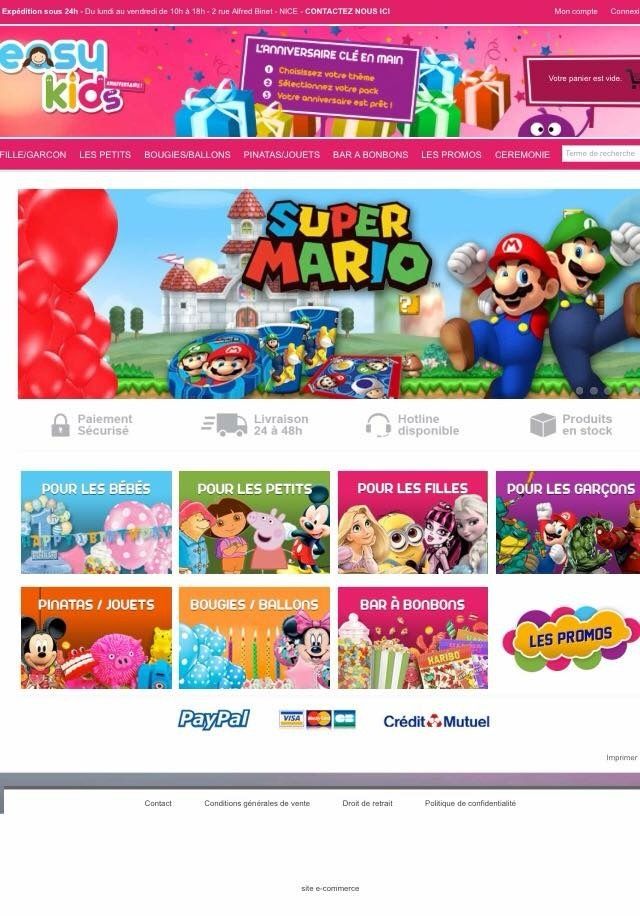Open the shopping cart icon

coord(634,79)
